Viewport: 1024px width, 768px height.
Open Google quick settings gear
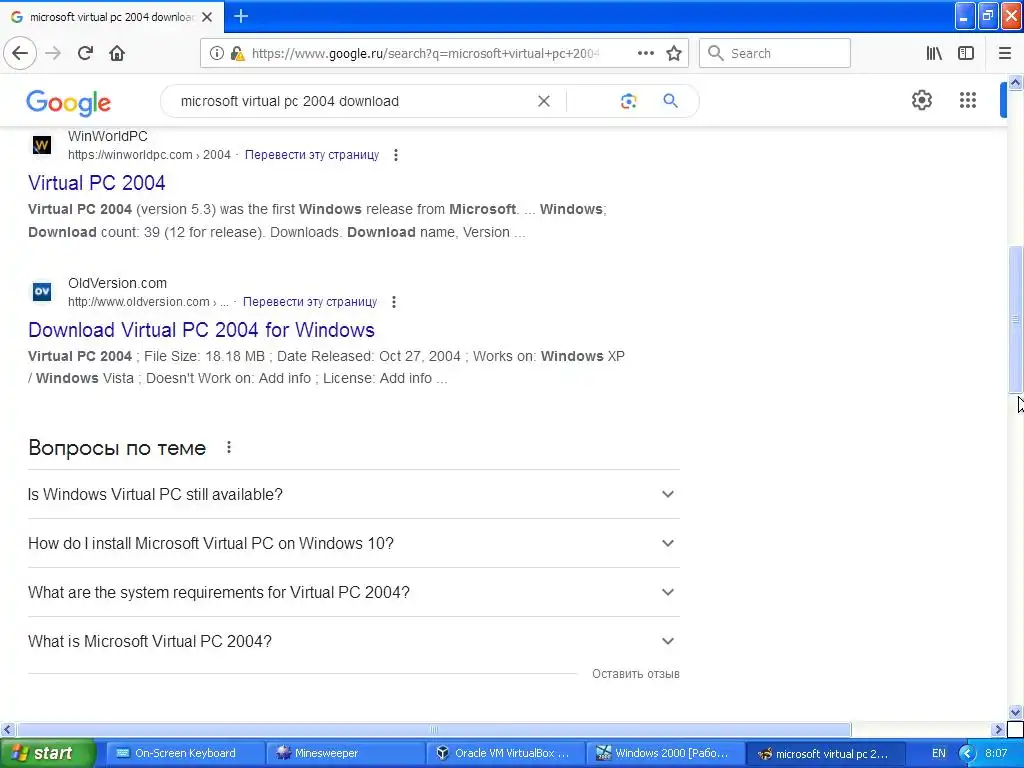coord(921,100)
